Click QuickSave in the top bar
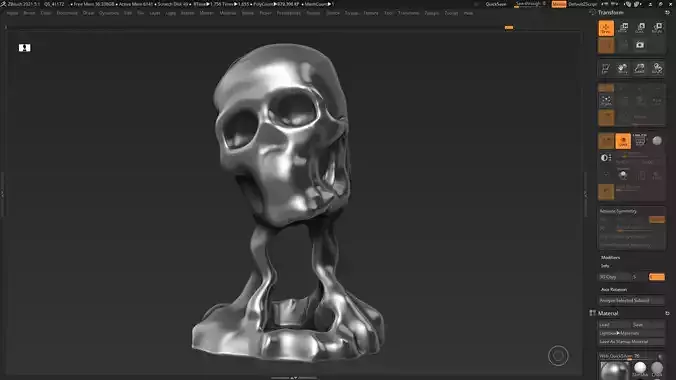676x380 pixels. tap(496, 4)
